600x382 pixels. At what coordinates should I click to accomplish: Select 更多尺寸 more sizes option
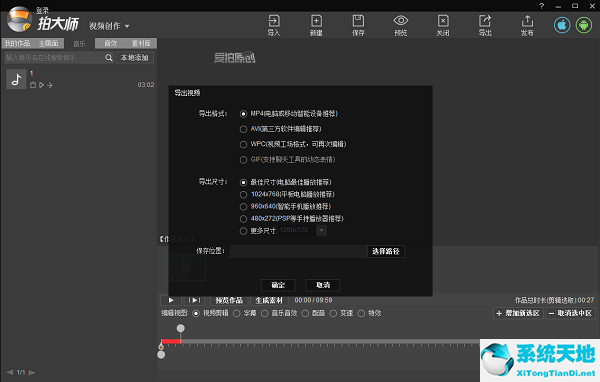(x=243, y=231)
